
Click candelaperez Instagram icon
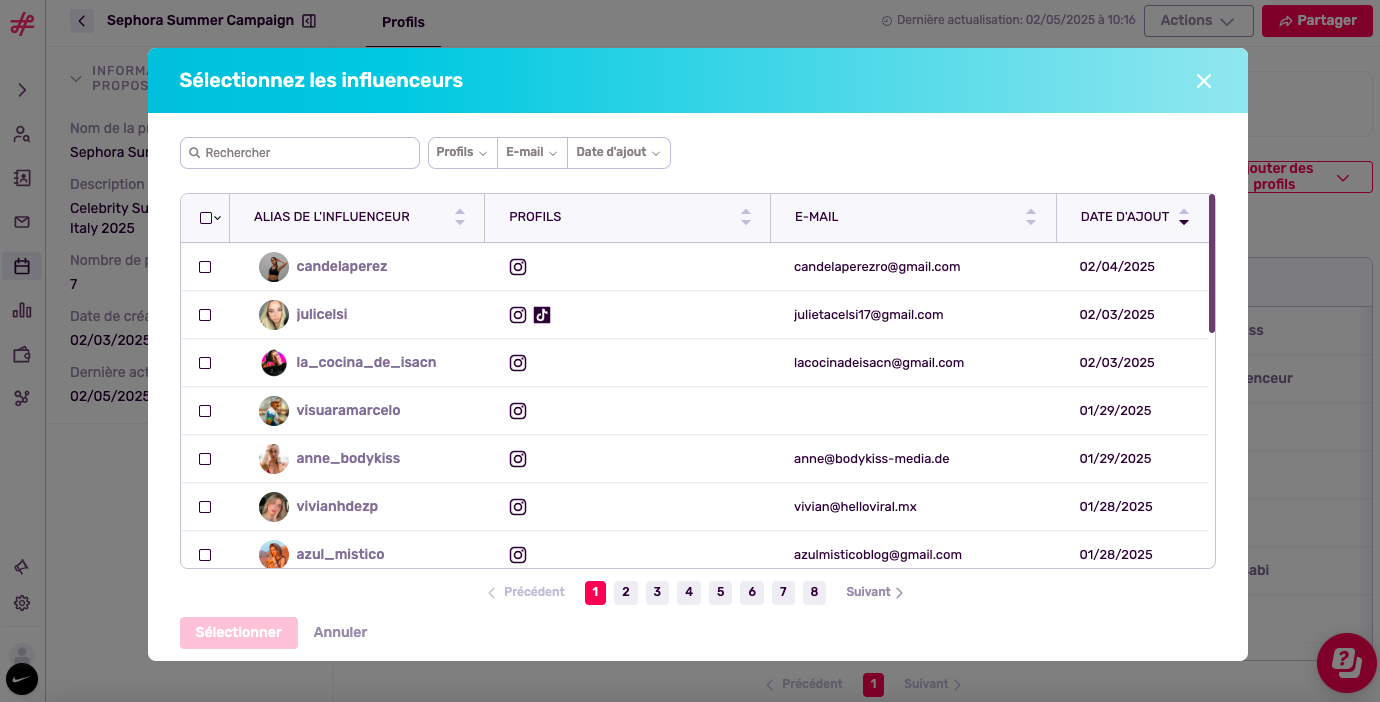tap(518, 267)
